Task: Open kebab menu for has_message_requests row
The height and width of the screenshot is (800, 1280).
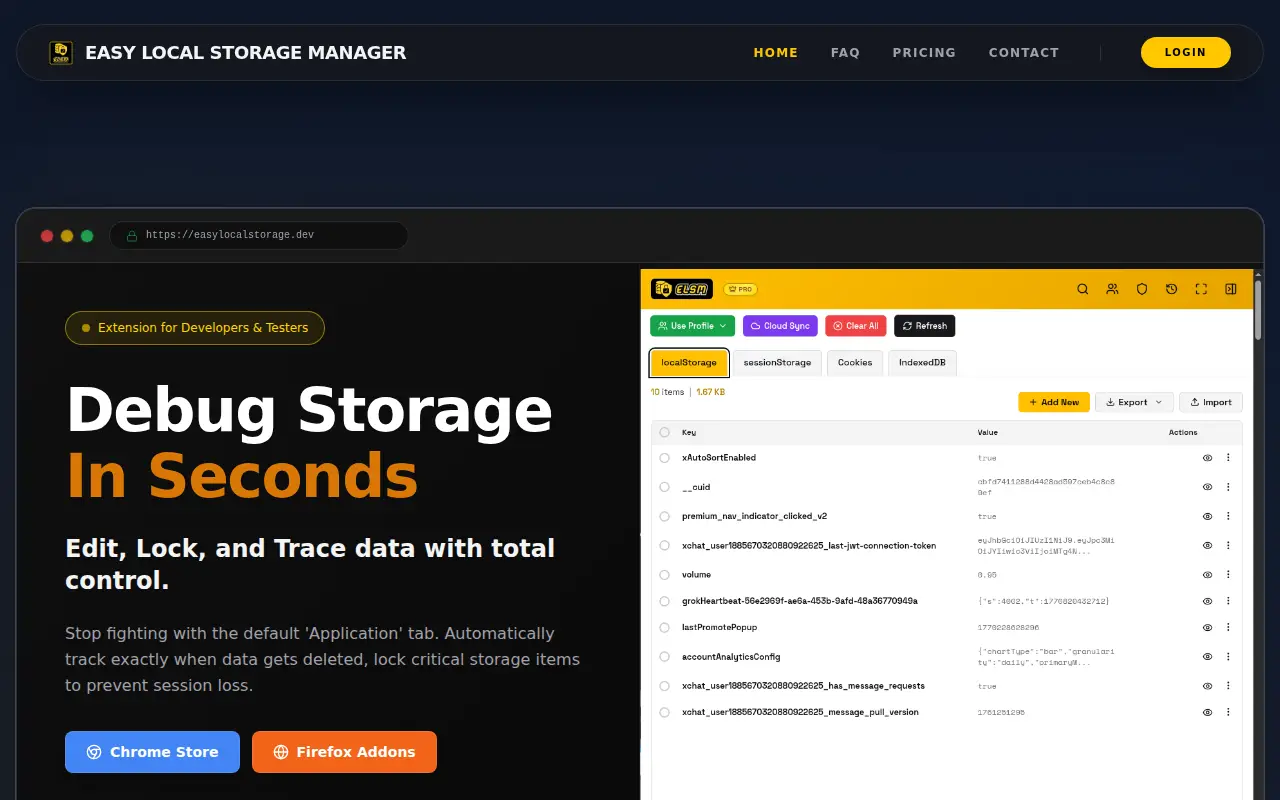Action: tap(1228, 686)
